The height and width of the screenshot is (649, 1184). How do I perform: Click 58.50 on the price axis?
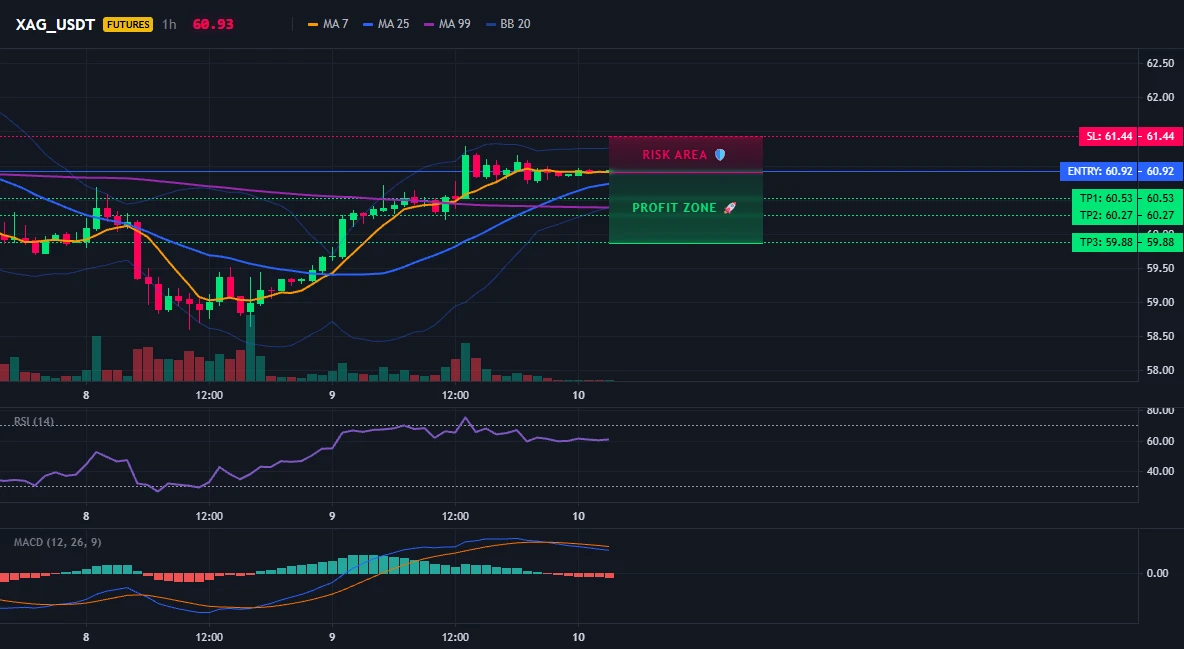(x=1161, y=336)
